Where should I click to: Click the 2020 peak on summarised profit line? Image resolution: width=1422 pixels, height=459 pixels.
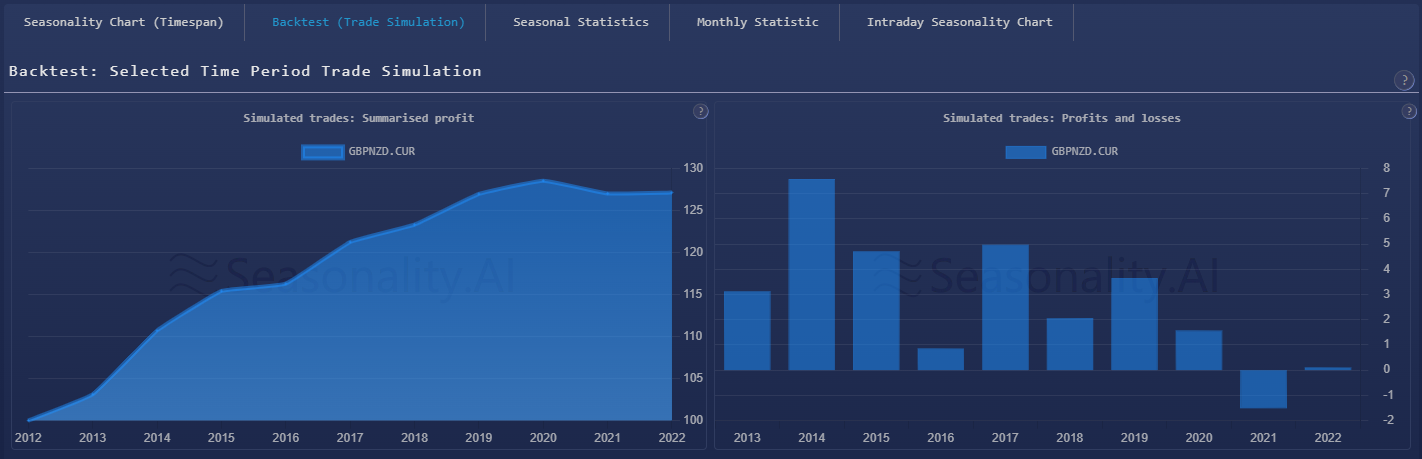click(x=543, y=181)
